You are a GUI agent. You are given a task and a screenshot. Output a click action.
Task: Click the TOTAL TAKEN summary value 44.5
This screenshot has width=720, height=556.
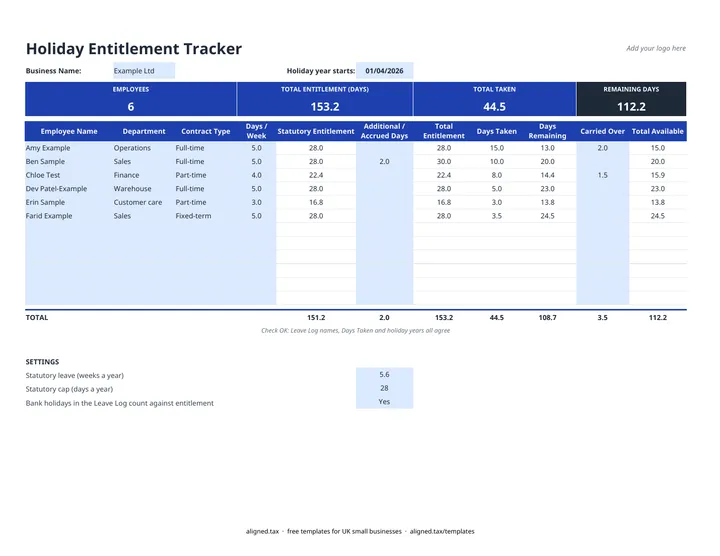tap(495, 107)
